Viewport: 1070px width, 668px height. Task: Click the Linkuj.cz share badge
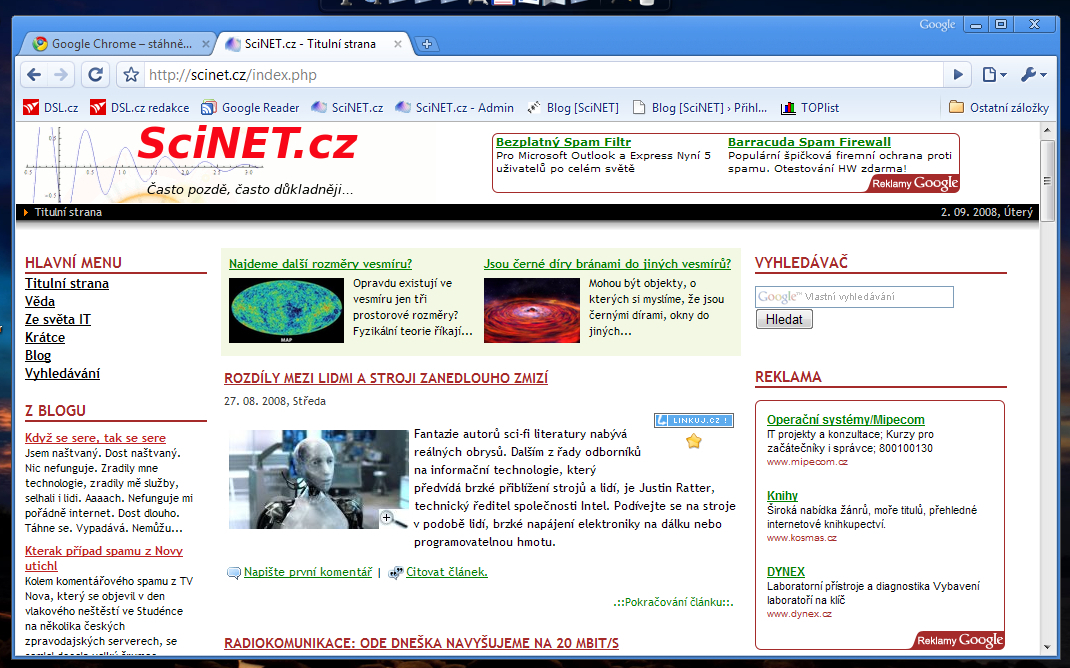[694, 420]
